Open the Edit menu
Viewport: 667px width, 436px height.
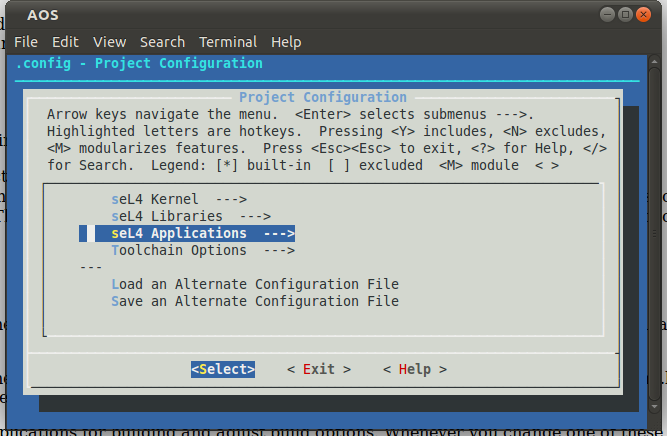coord(65,42)
